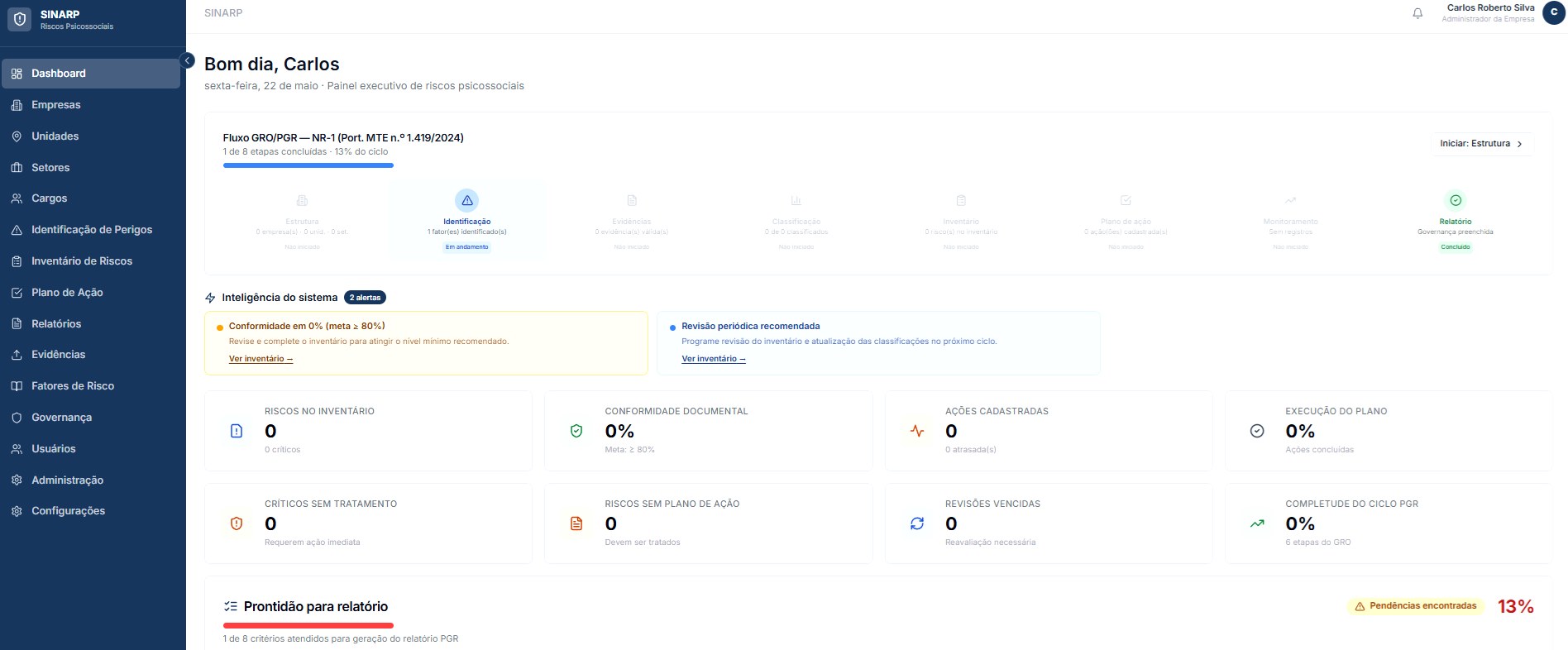Click the red Prontidão para relatório progress bar
This screenshot has width=1568, height=650.
(308, 625)
